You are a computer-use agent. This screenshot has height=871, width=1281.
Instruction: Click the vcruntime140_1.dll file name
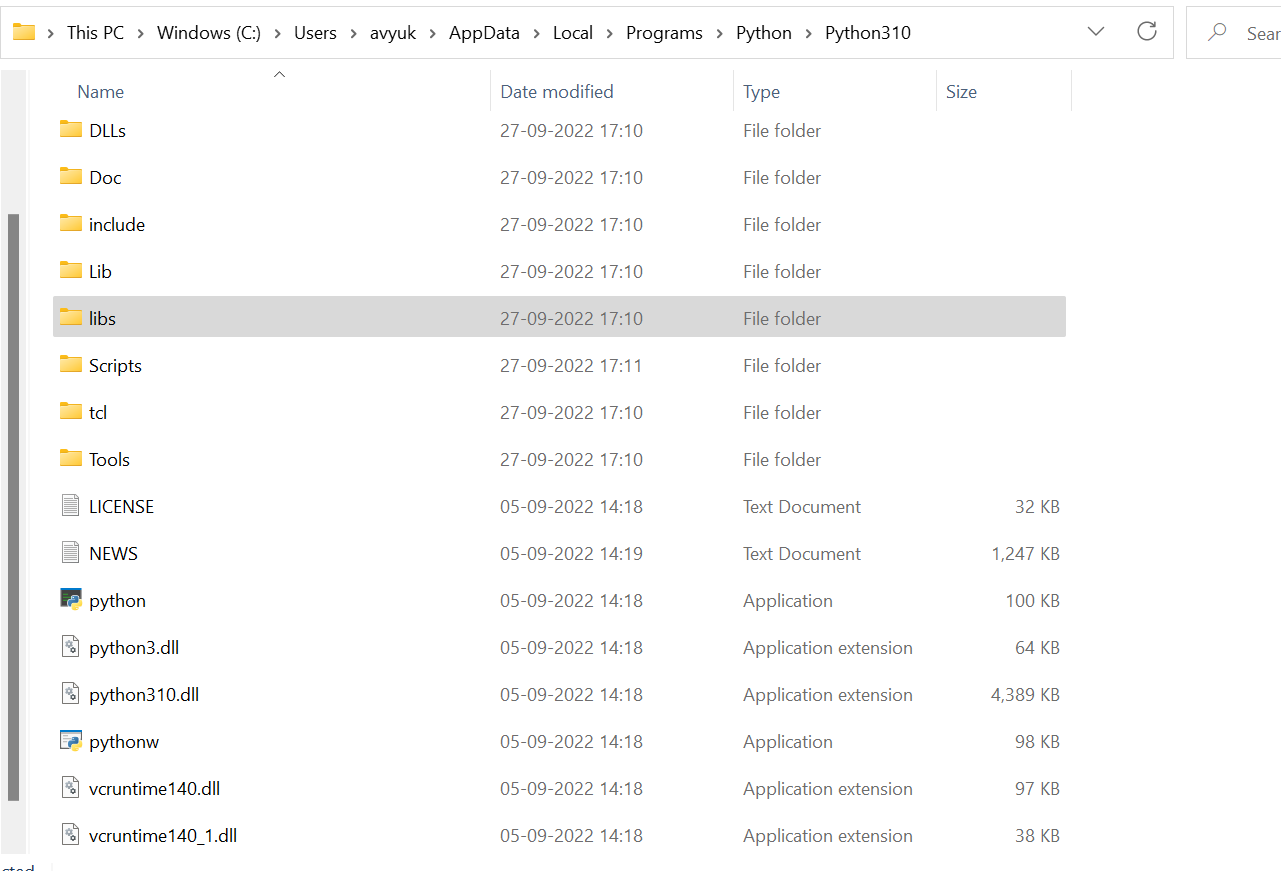(x=163, y=836)
